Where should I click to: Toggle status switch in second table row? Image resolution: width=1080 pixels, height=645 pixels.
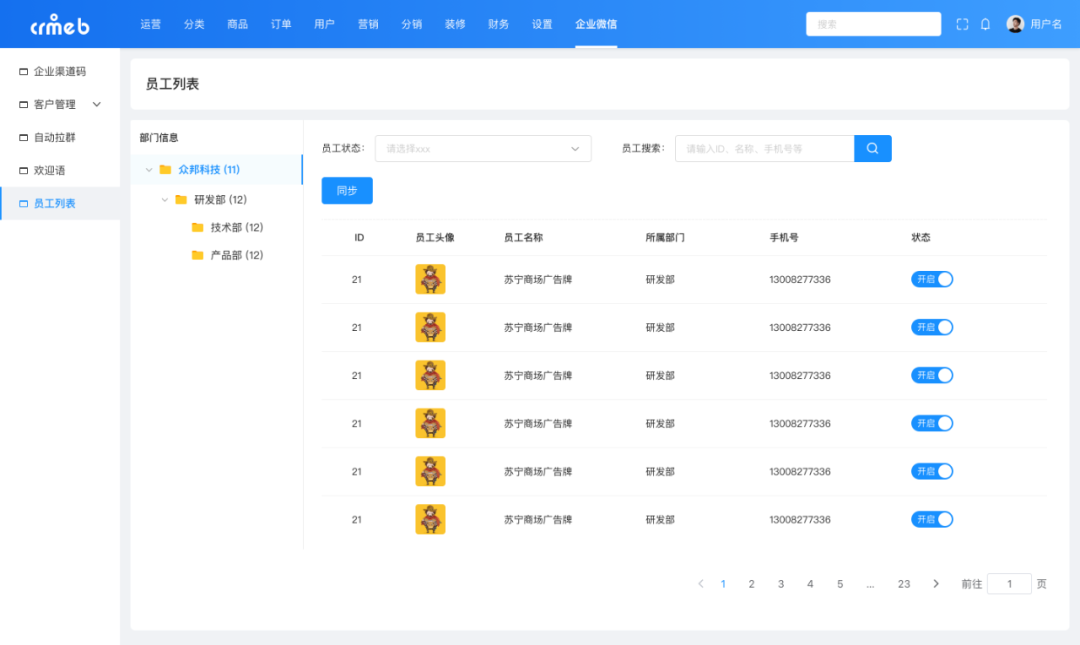[x=932, y=327]
